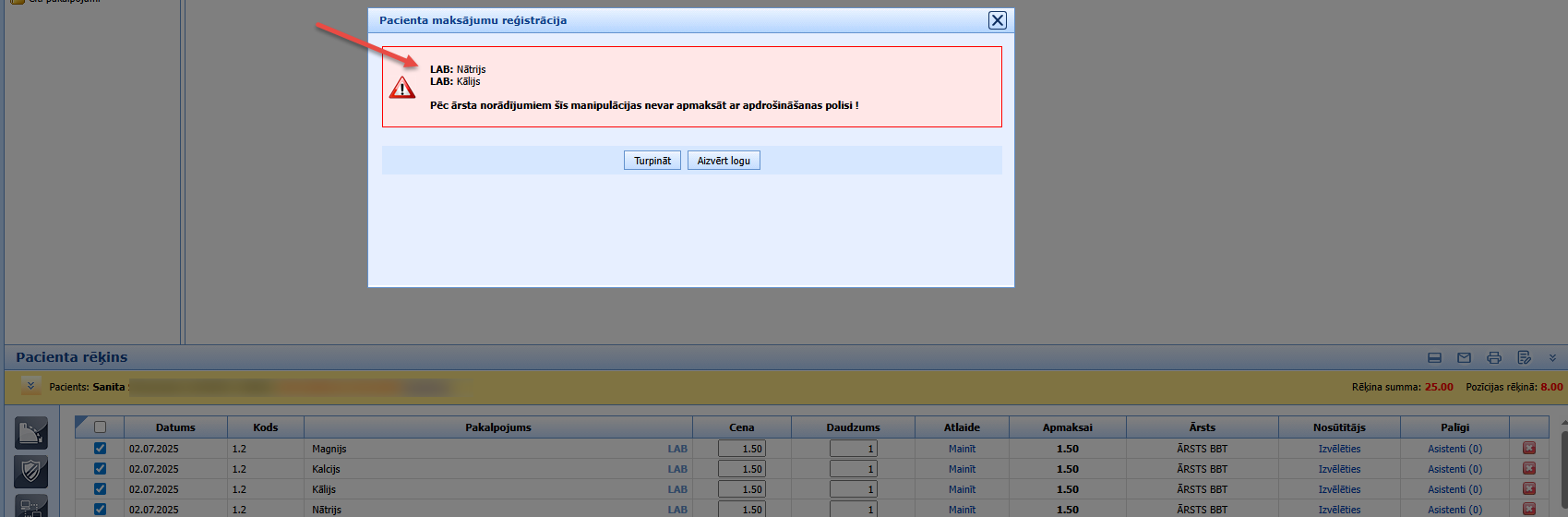This screenshot has width=1568, height=517.
Task: Close the Pacienta maksājumu reģistrācija dialog
Action: point(997,20)
